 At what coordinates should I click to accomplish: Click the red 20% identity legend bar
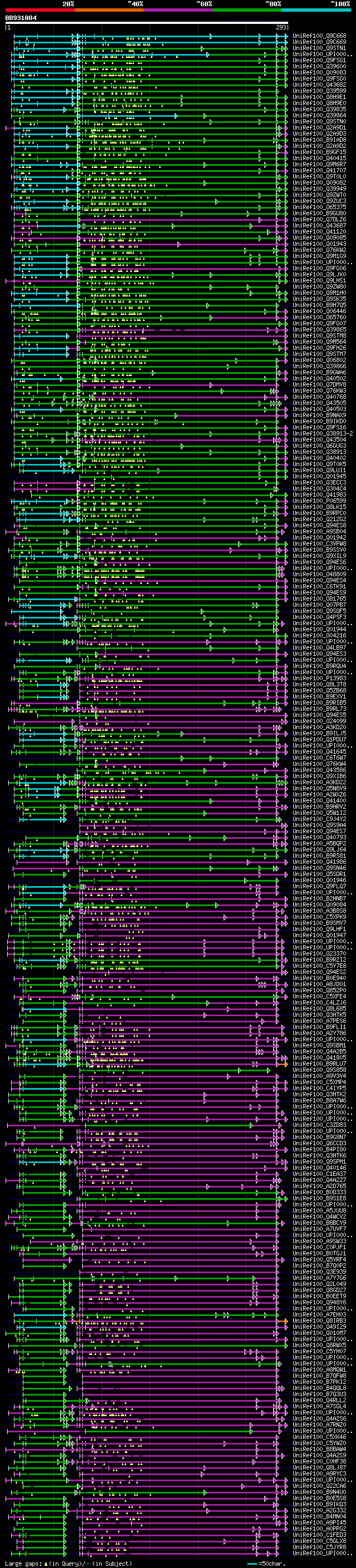tap(39, 10)
